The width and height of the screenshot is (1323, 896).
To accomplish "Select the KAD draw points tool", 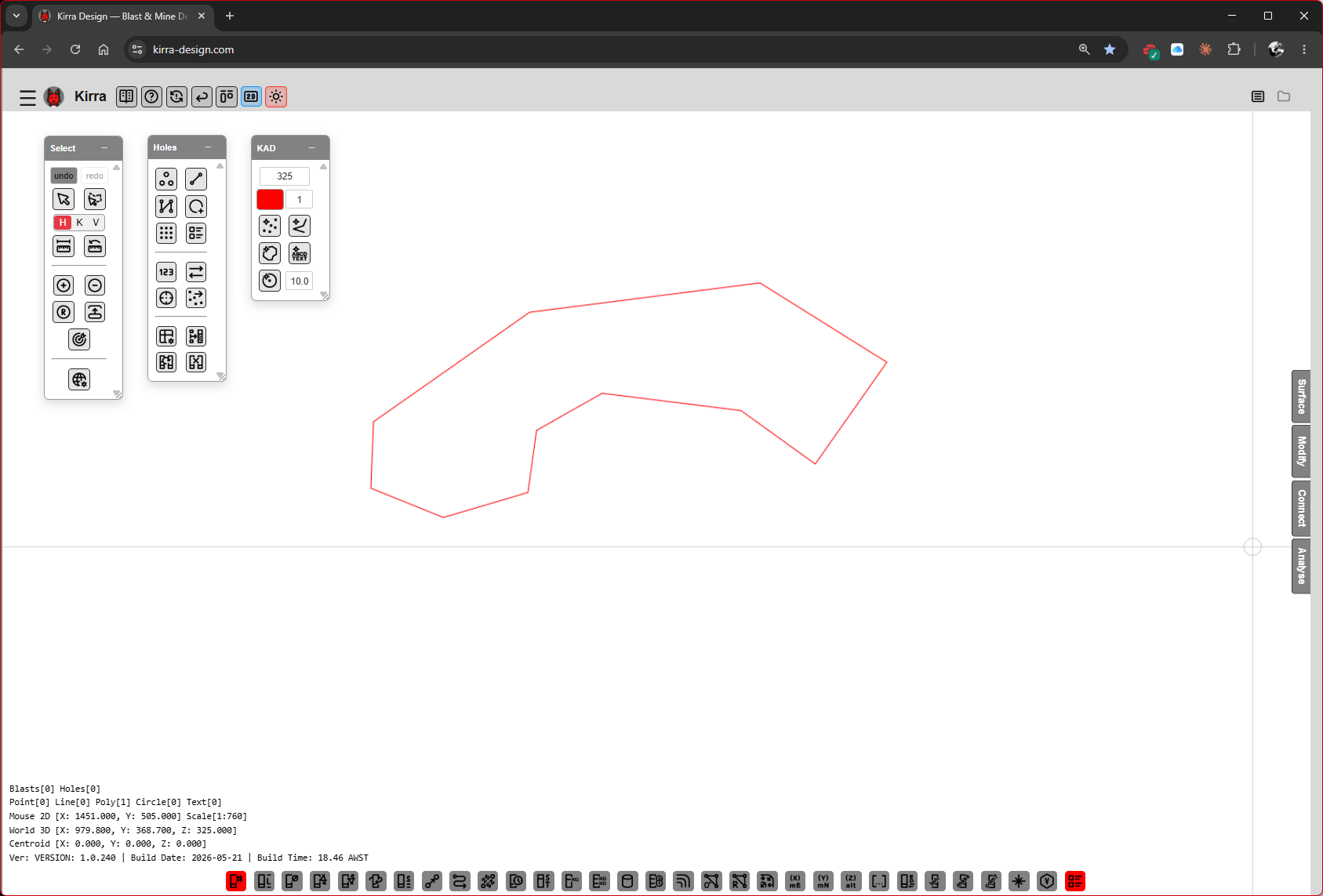I will click(x=270, y=226).
